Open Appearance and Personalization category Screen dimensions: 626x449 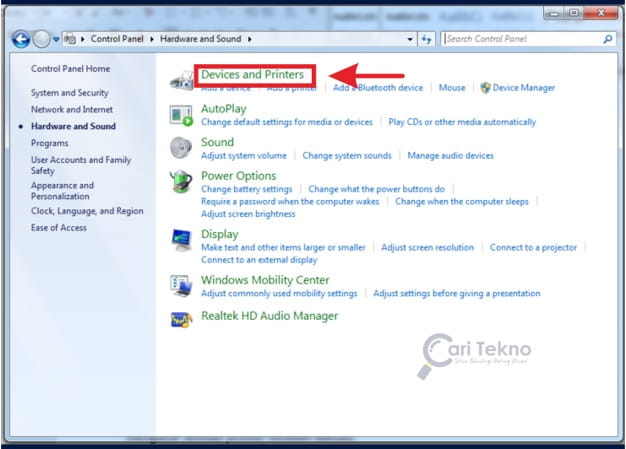coord(63,191)
